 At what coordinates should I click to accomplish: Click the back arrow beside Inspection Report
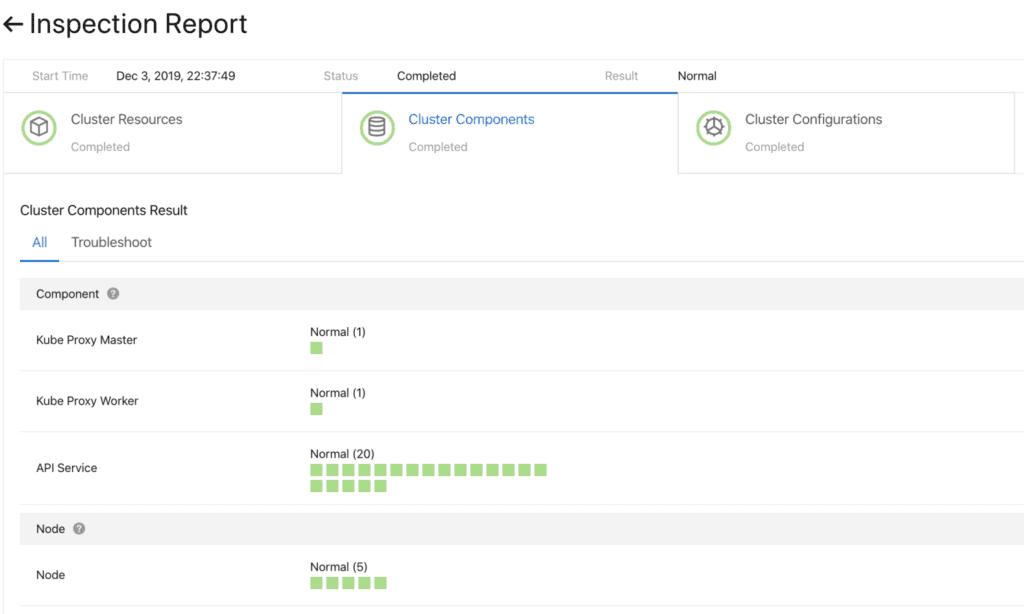pos(13,25)
